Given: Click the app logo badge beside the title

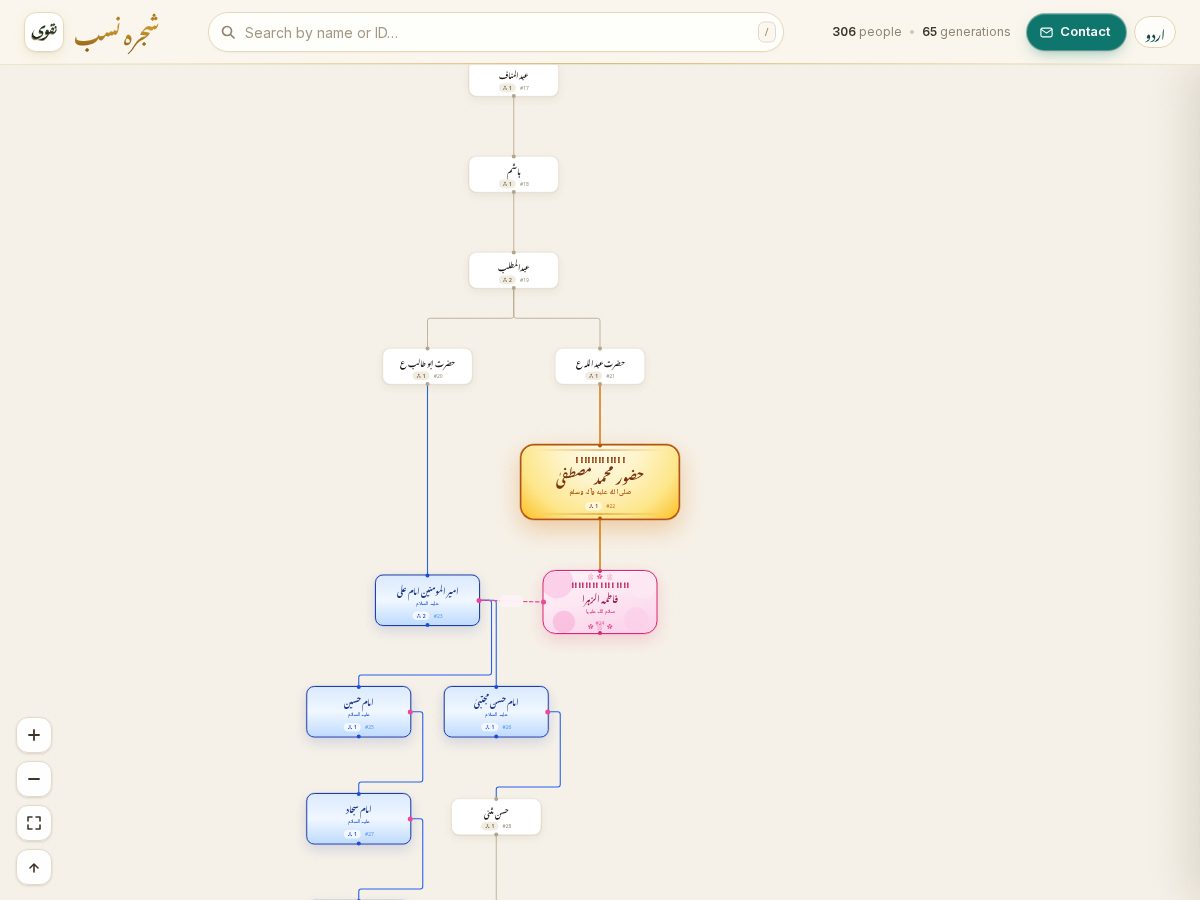Looking at the screenshot, I should pyautogui.click(x=44, y=32).
